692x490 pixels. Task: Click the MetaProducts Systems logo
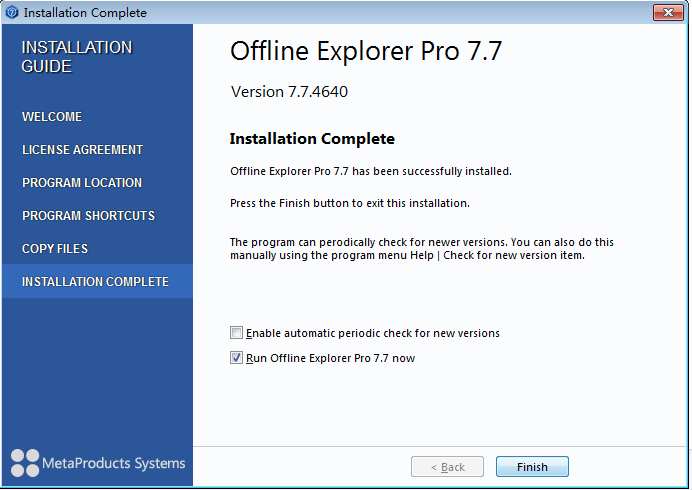(x=98, y=463)
